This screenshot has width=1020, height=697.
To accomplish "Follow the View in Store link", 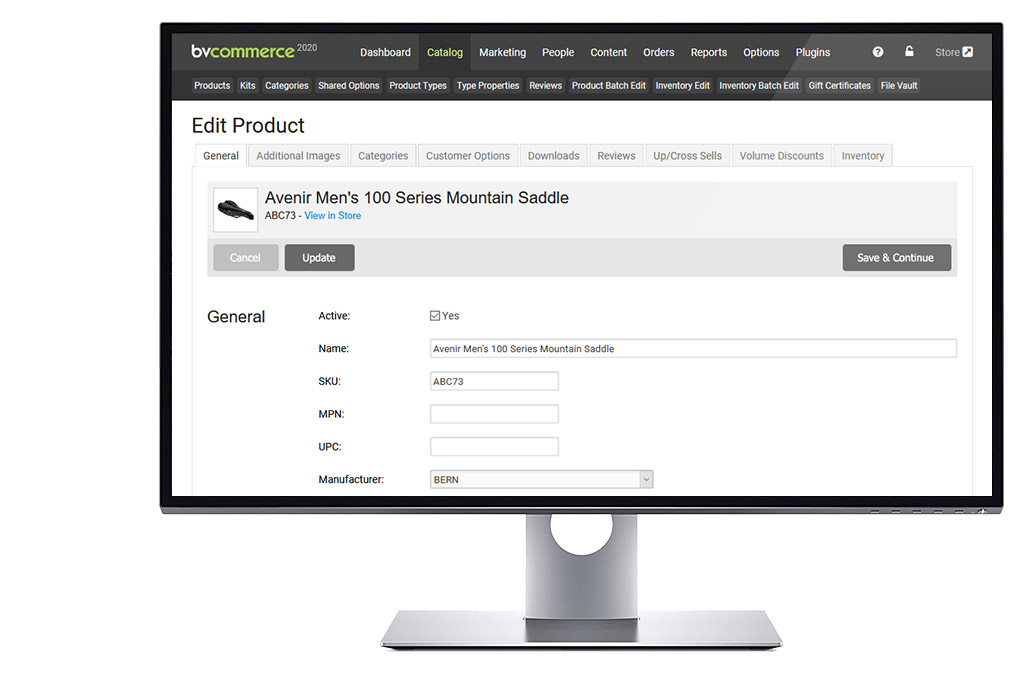I will pos(333,216).
